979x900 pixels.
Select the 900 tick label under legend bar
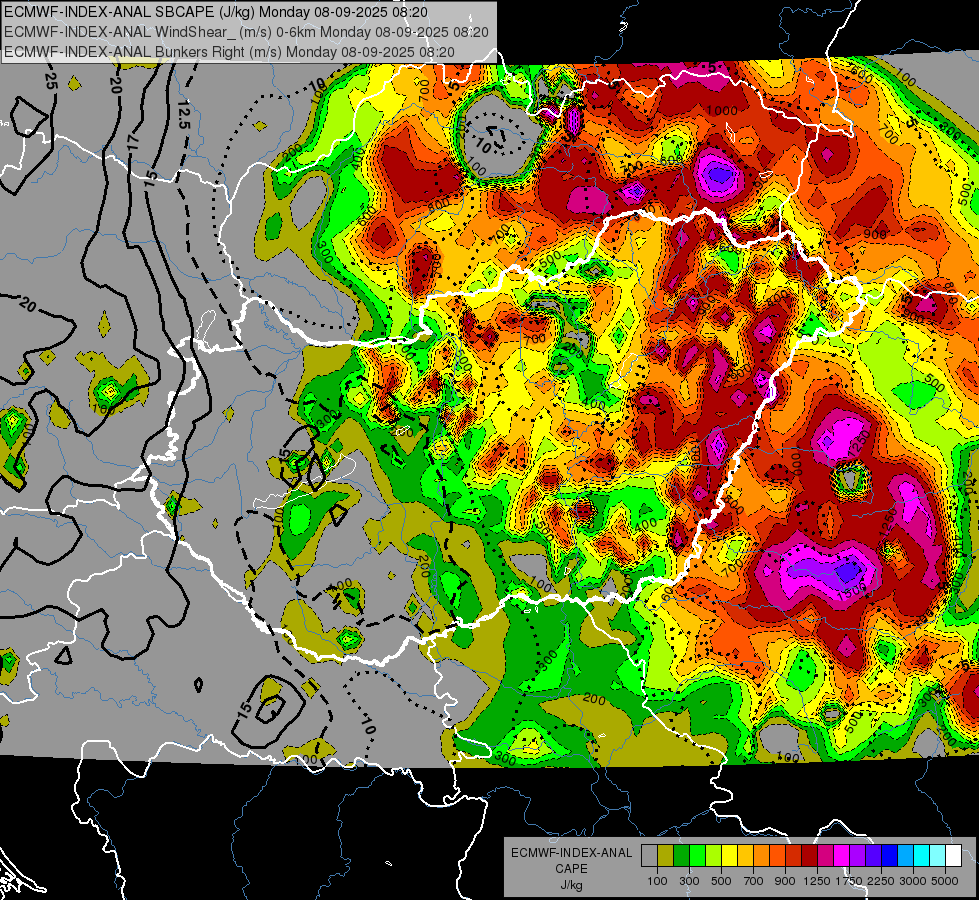[785, 881]
